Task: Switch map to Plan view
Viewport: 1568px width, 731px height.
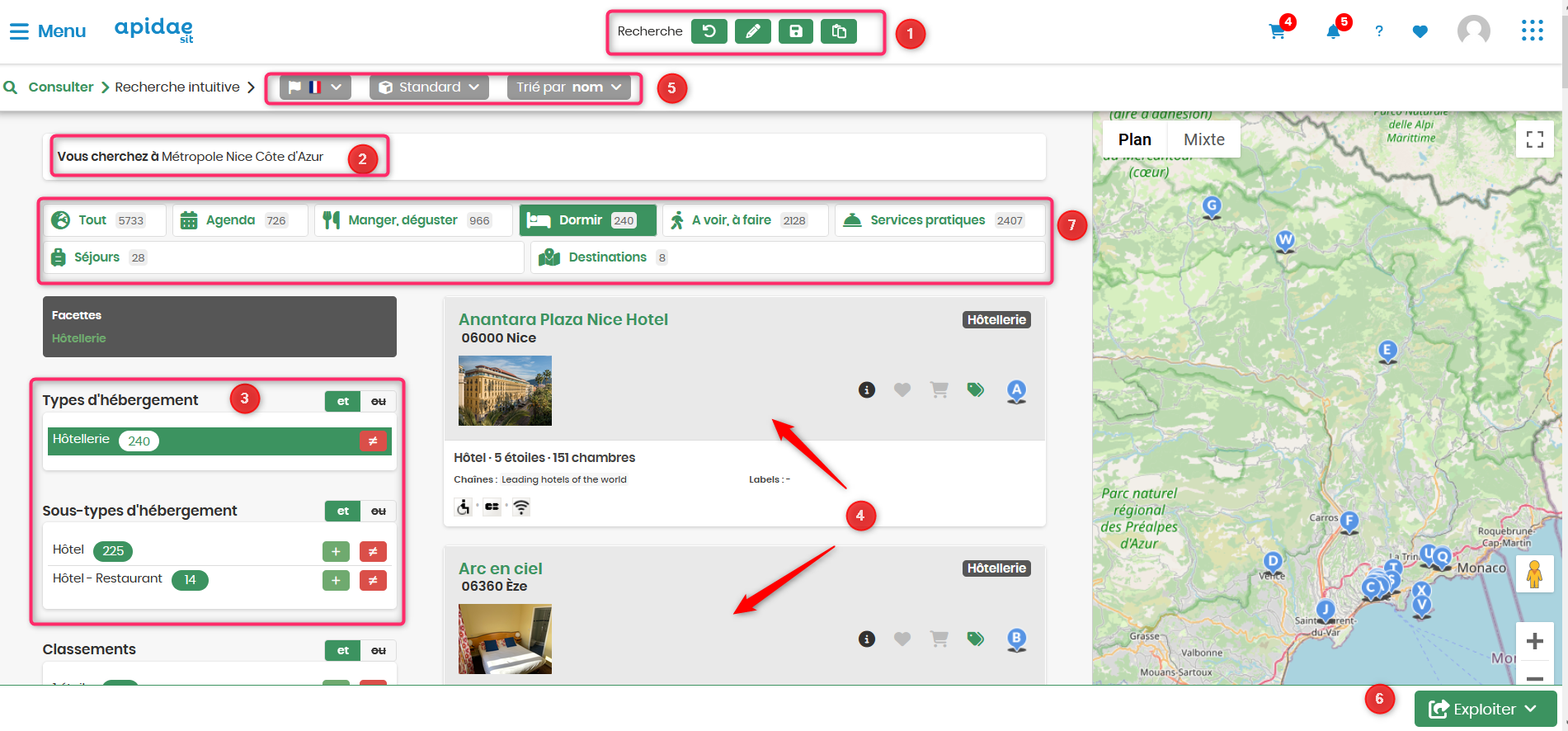Action: coord(1135,139)
